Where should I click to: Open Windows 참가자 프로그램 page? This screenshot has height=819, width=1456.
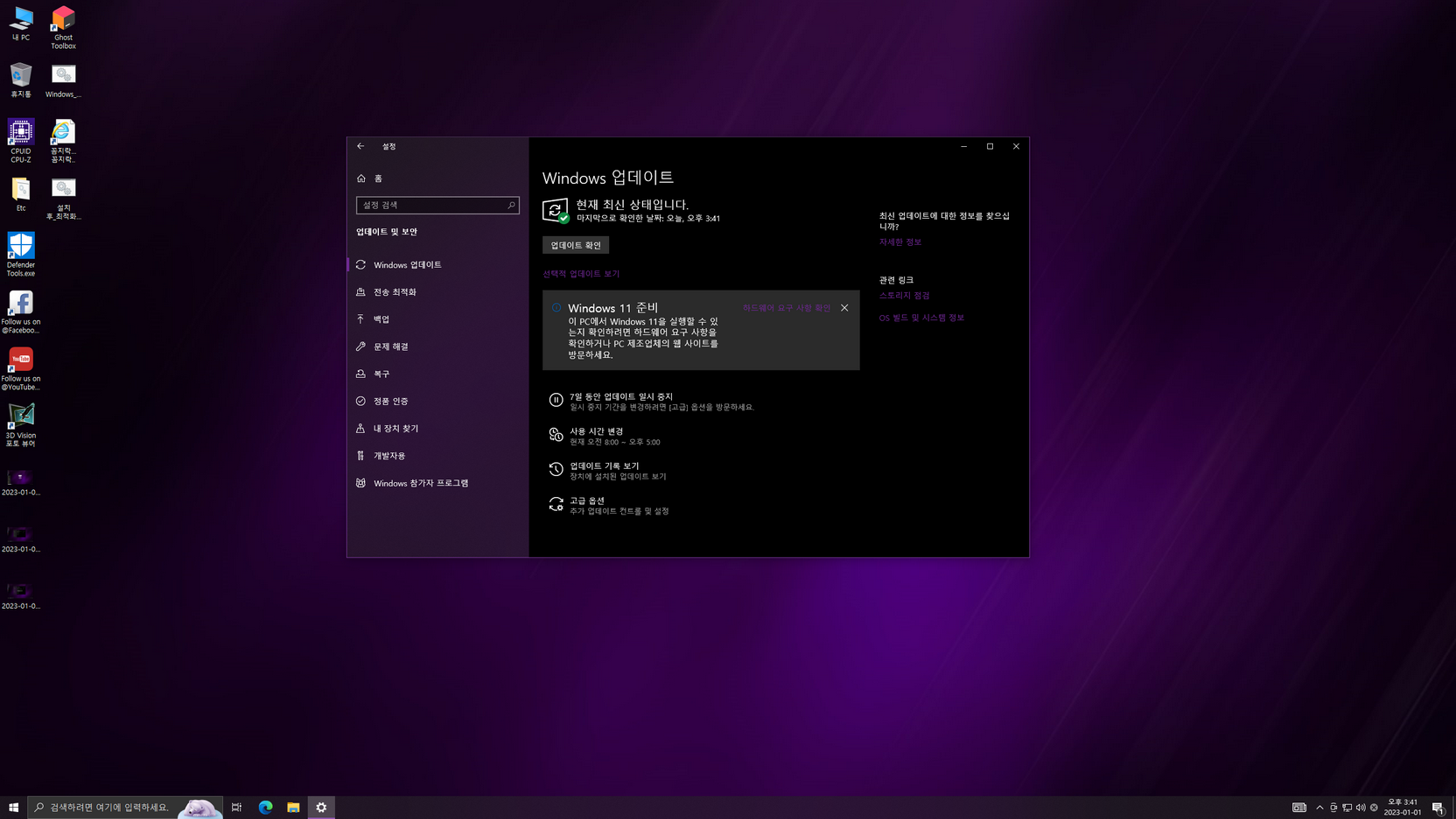pyautogui.click(x=437, y=483)
